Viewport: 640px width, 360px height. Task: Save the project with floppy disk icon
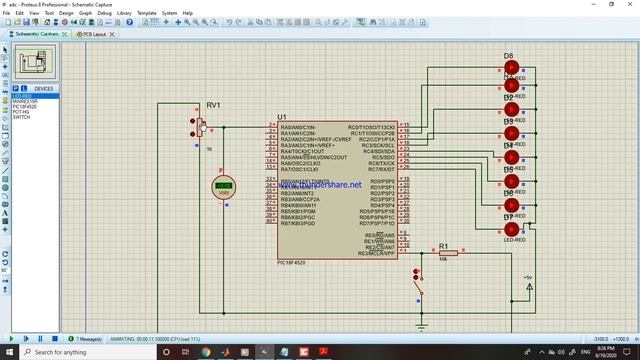tap(26, 22)
